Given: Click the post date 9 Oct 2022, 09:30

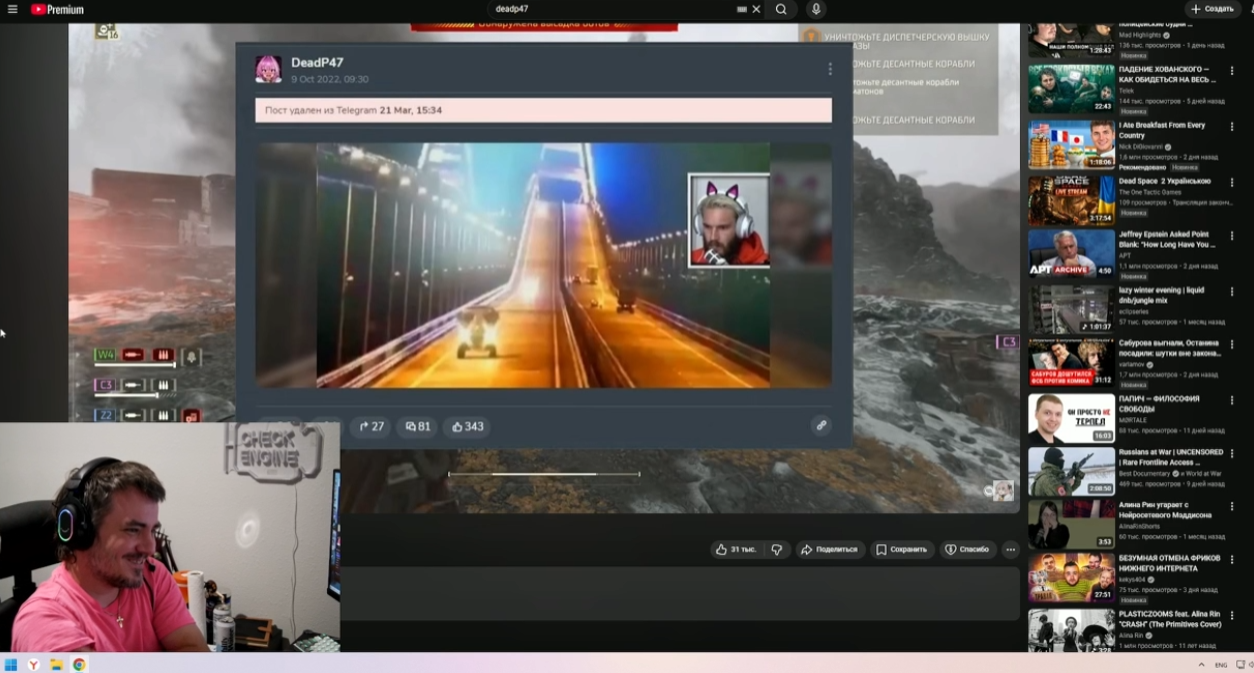Looking at the screenshot, I should pos(330,79).
